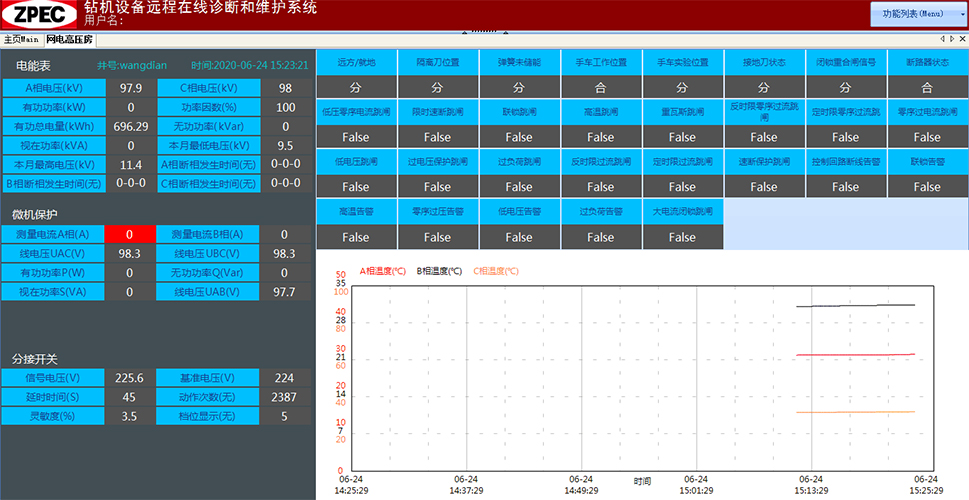Click the red 测量电流A相 alarm value cell

tap(130, 234)
